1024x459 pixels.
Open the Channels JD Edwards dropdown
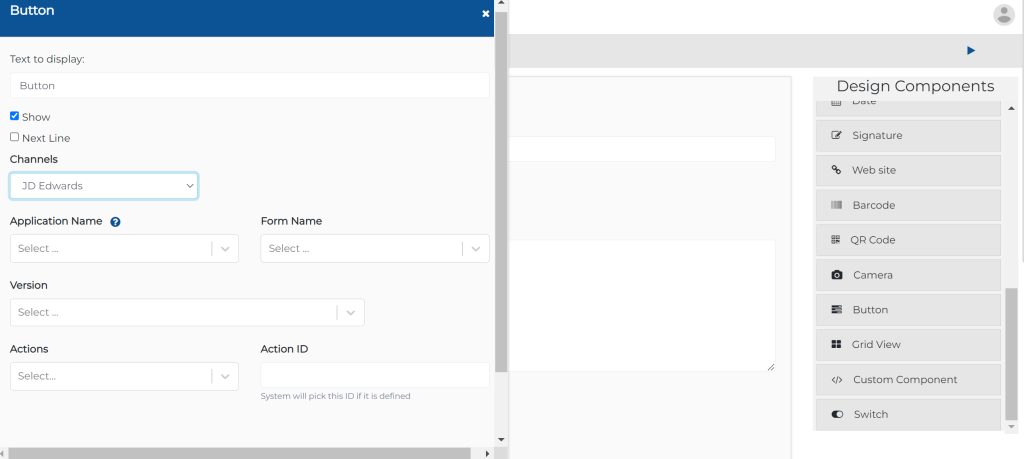(104, 186)
